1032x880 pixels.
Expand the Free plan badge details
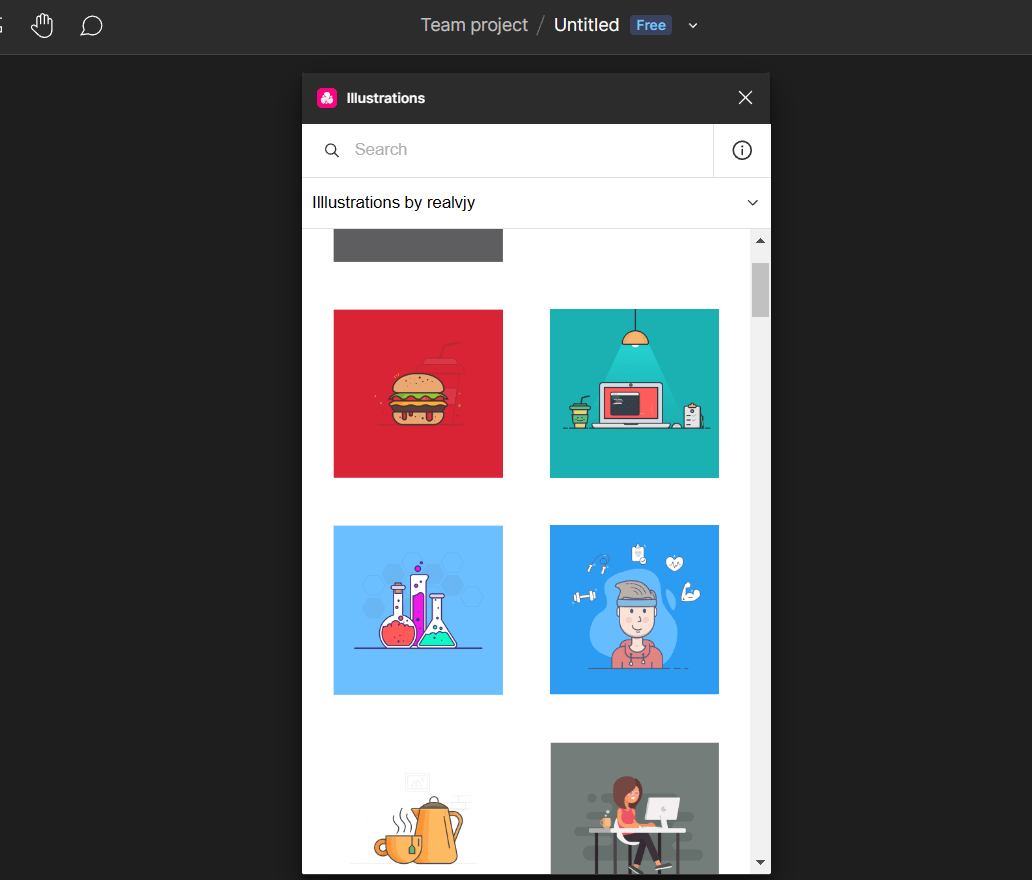650,25
